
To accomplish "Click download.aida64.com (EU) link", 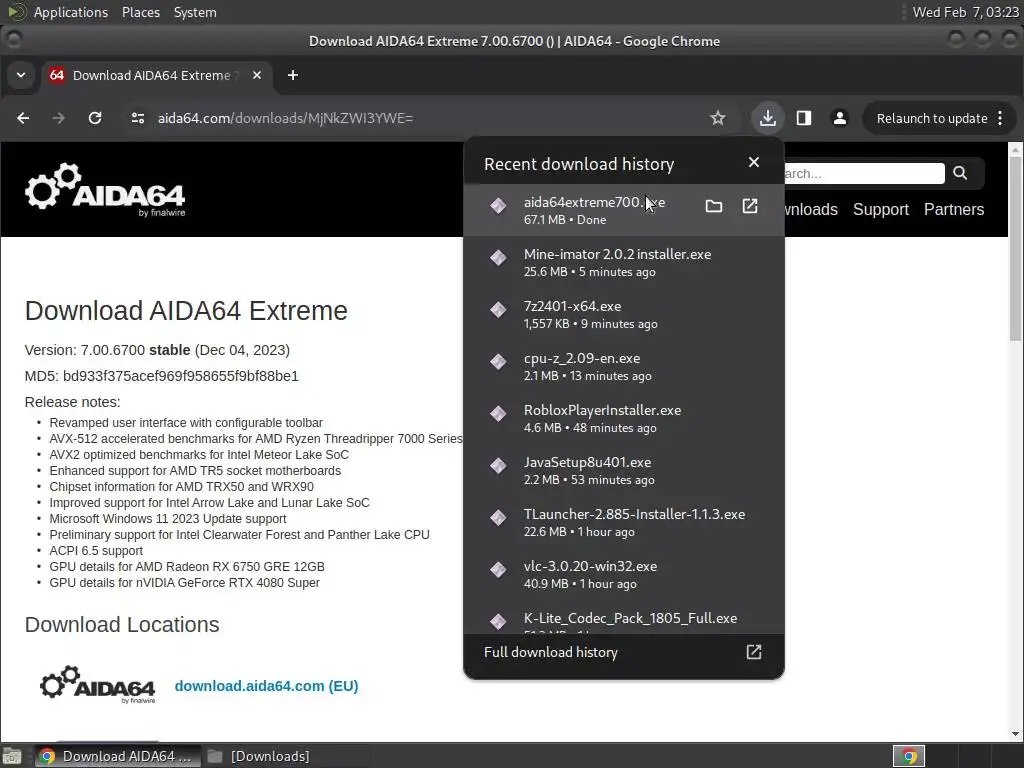I will pos(266,686).
